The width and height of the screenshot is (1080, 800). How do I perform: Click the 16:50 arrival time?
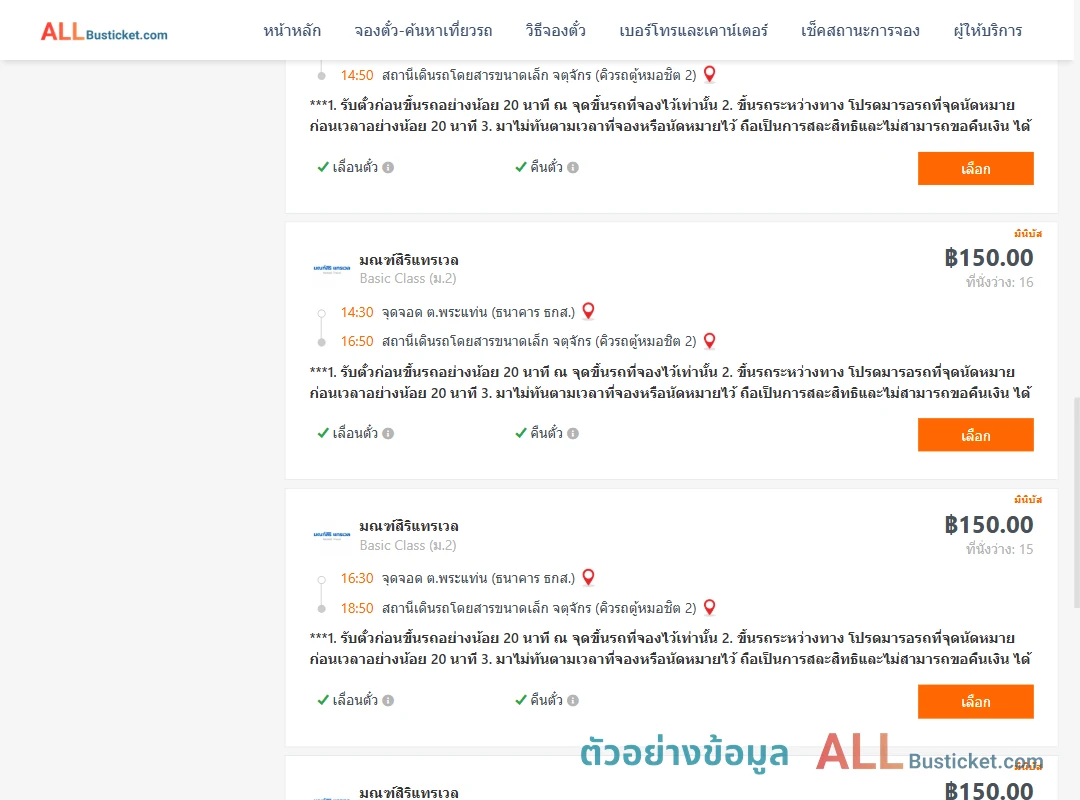click(x=357, y=341)
